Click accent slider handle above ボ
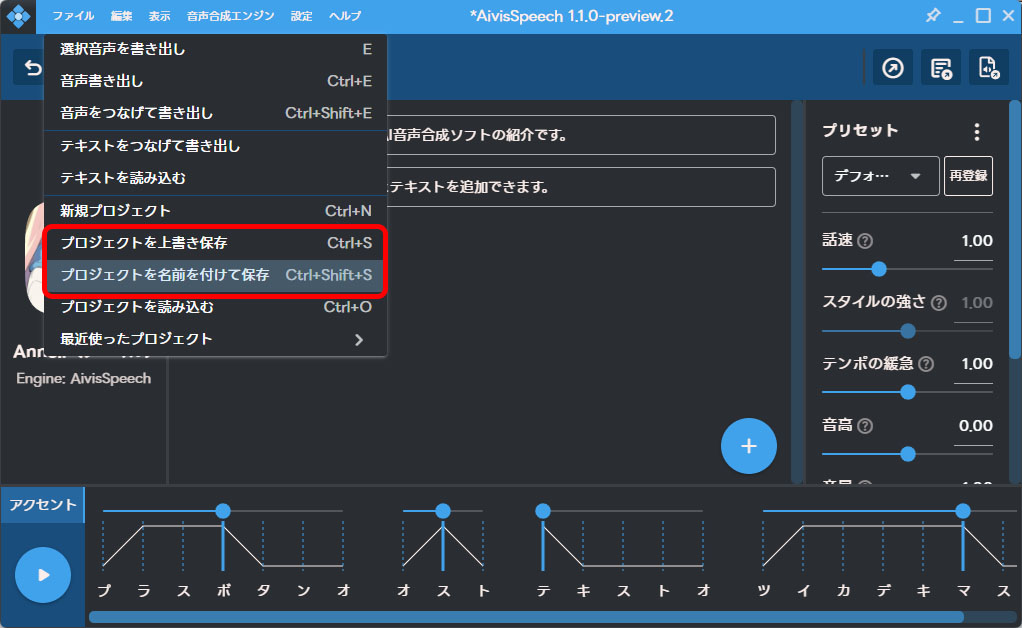The width and height of the screenshot is (1022, 628). (x=223, y=511)
